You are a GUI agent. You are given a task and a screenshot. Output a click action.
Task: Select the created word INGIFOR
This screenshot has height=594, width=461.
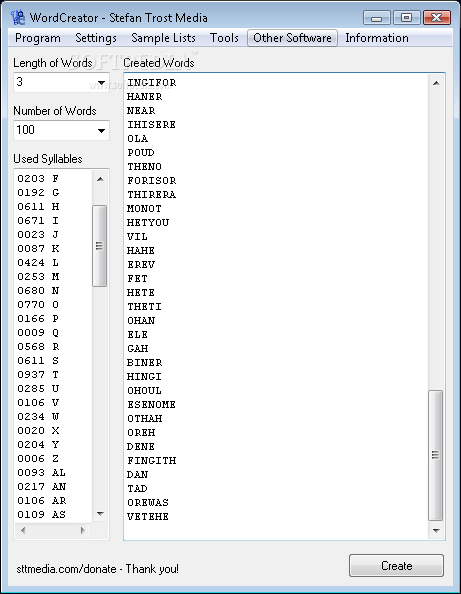pos(152,83)
